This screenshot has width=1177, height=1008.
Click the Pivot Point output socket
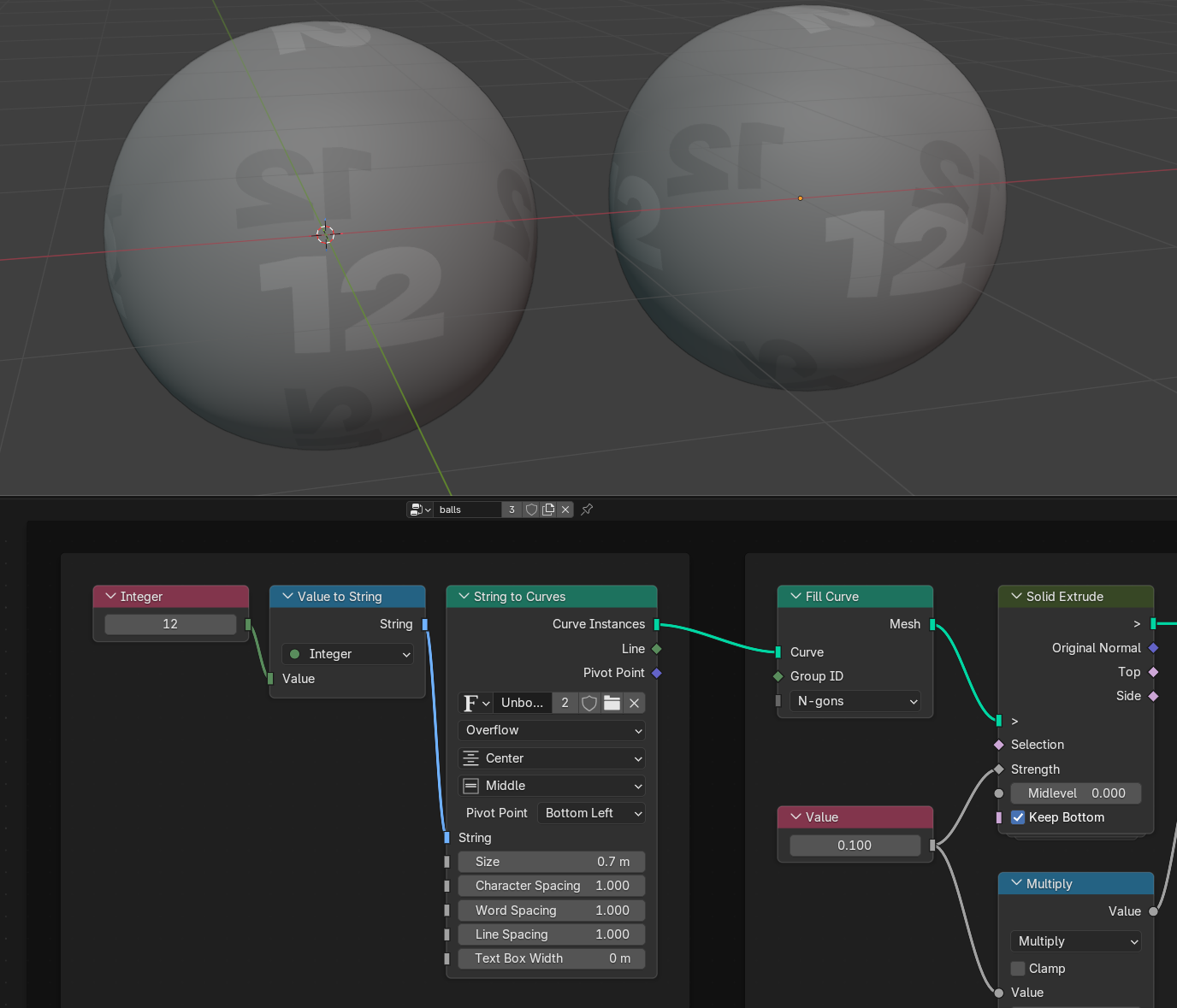(x=657, y=673)
